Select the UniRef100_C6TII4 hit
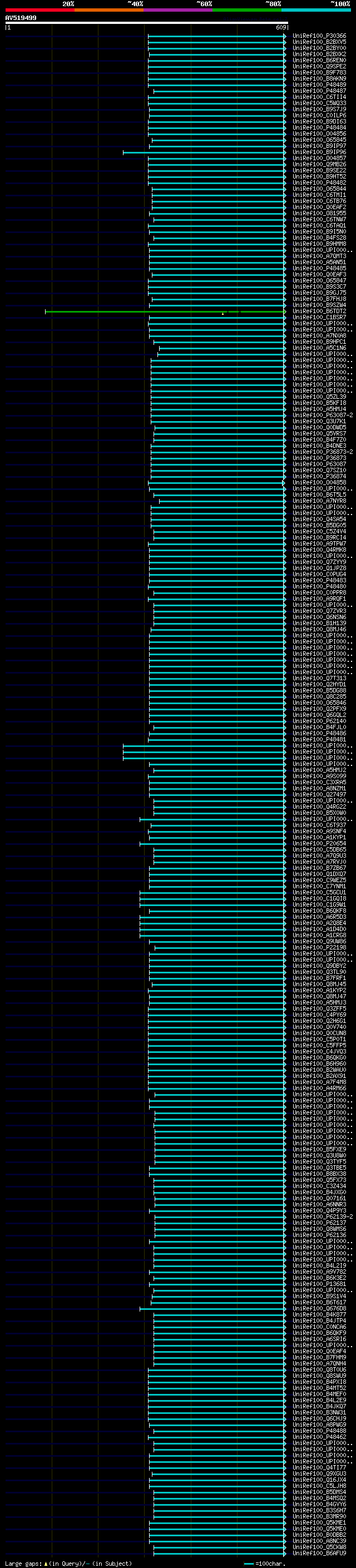This screenshot has width=356, height=1568. coord(319,97)
